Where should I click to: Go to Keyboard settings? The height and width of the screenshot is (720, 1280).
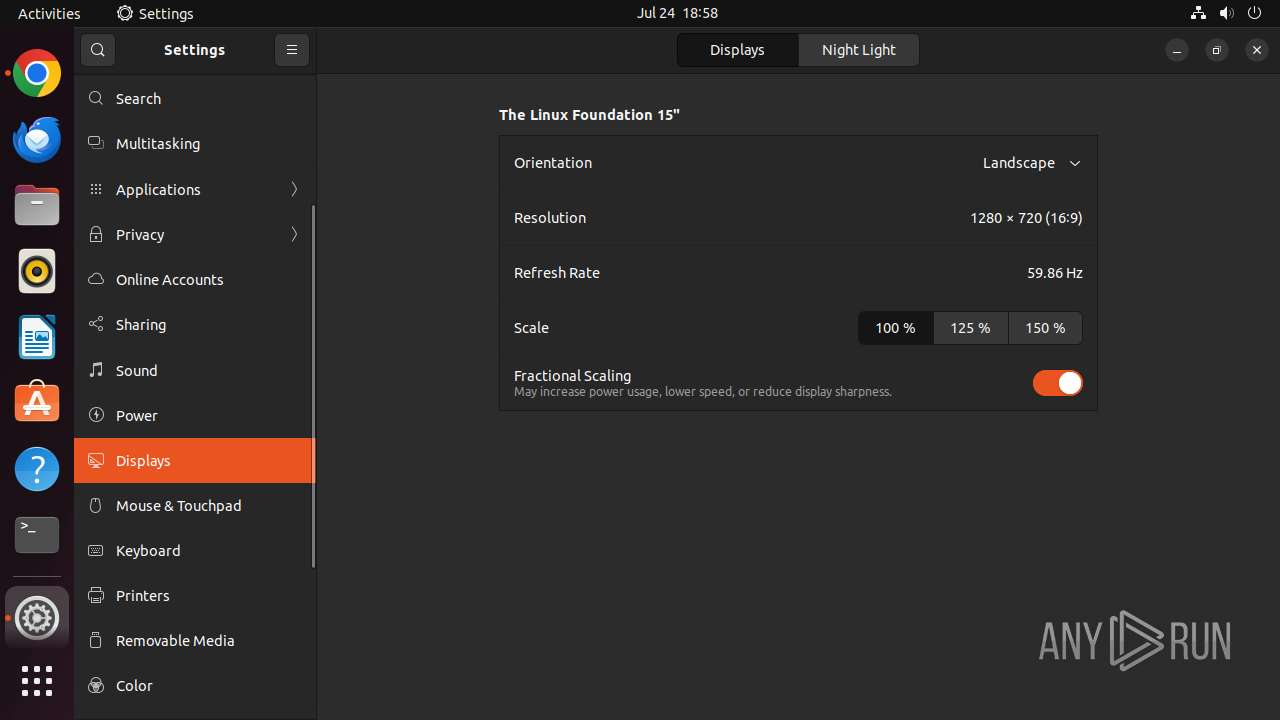(194, 550)
